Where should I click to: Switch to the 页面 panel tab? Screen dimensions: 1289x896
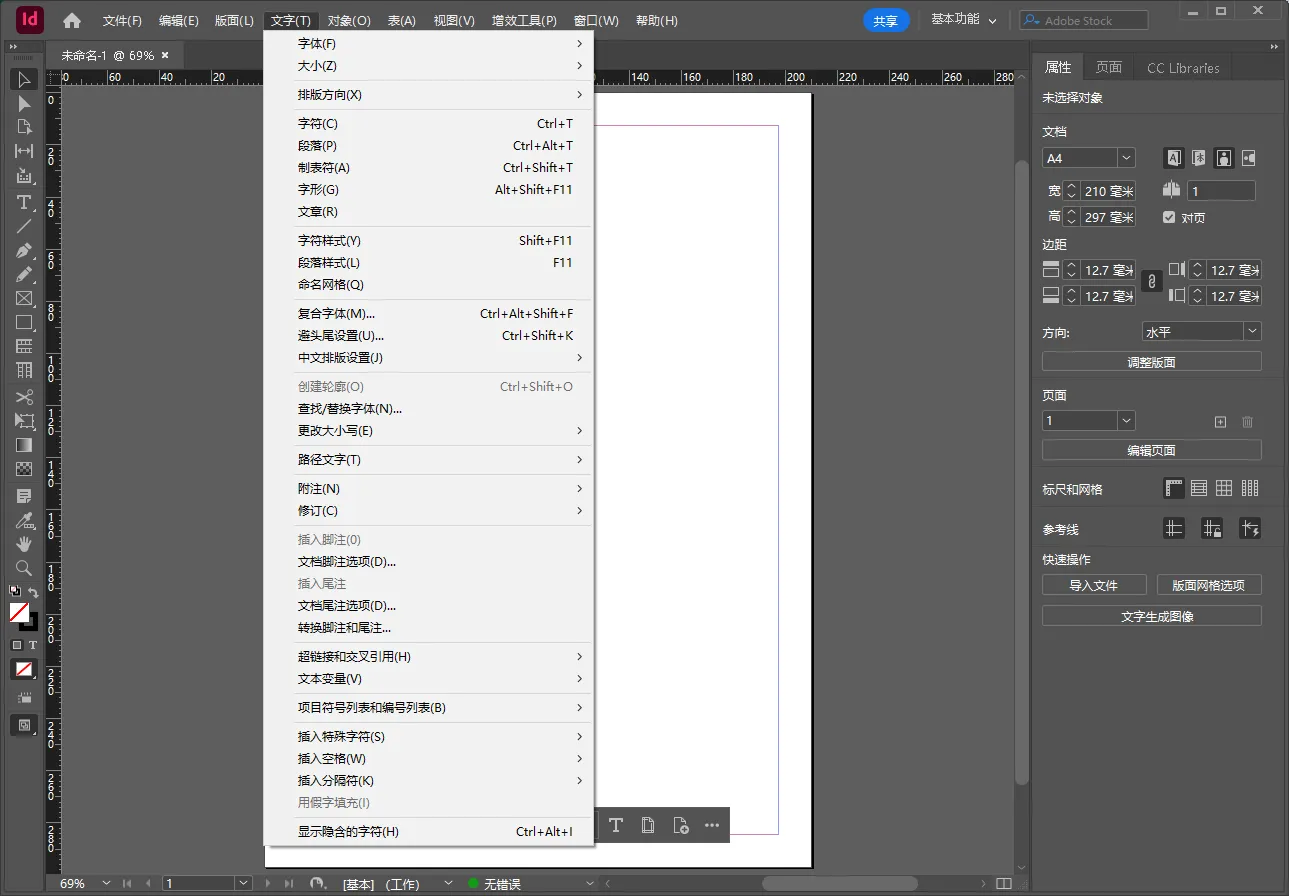1108,67
